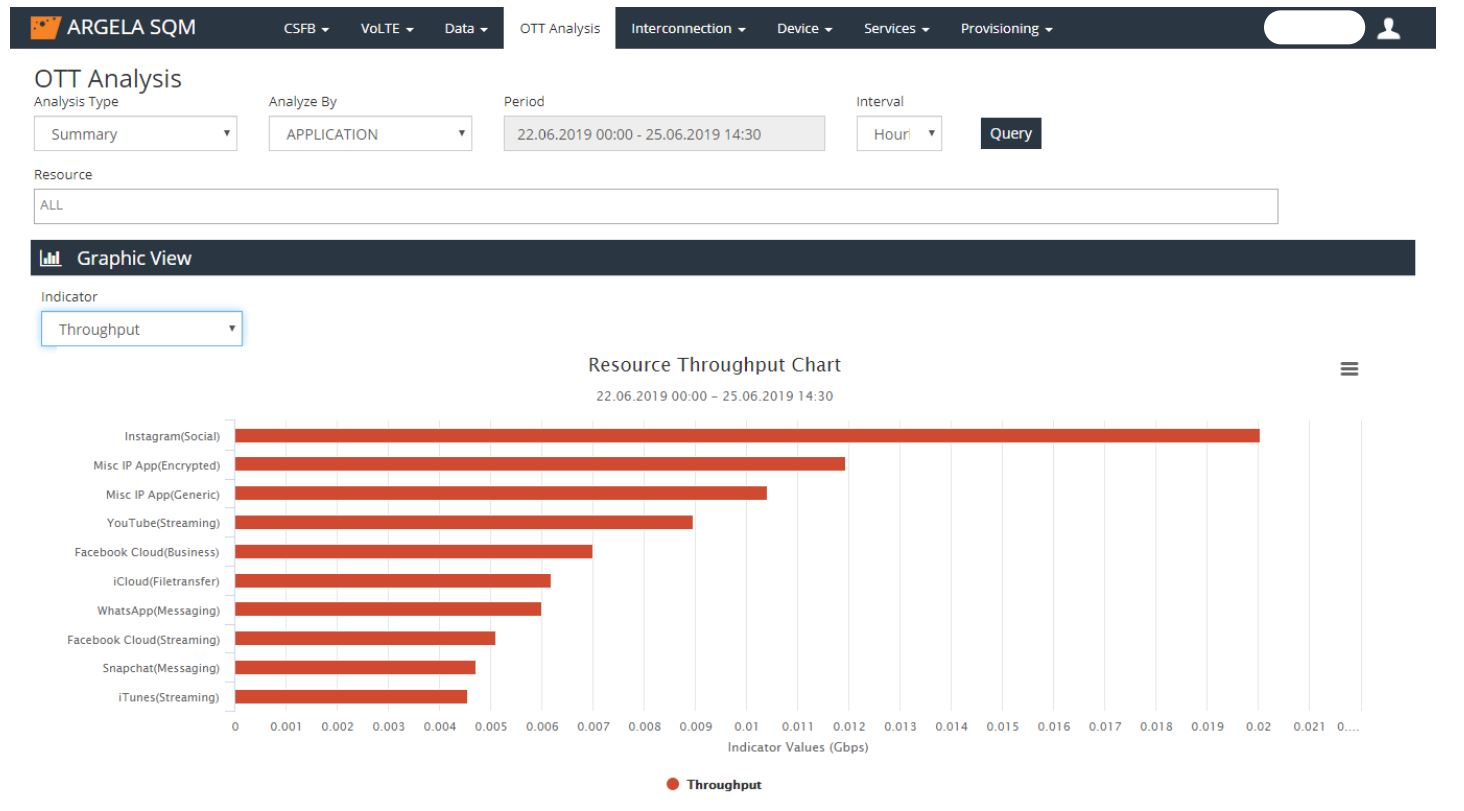
Task: Click the Instagram(Social) throughput bar
Action: pos(746,435)
